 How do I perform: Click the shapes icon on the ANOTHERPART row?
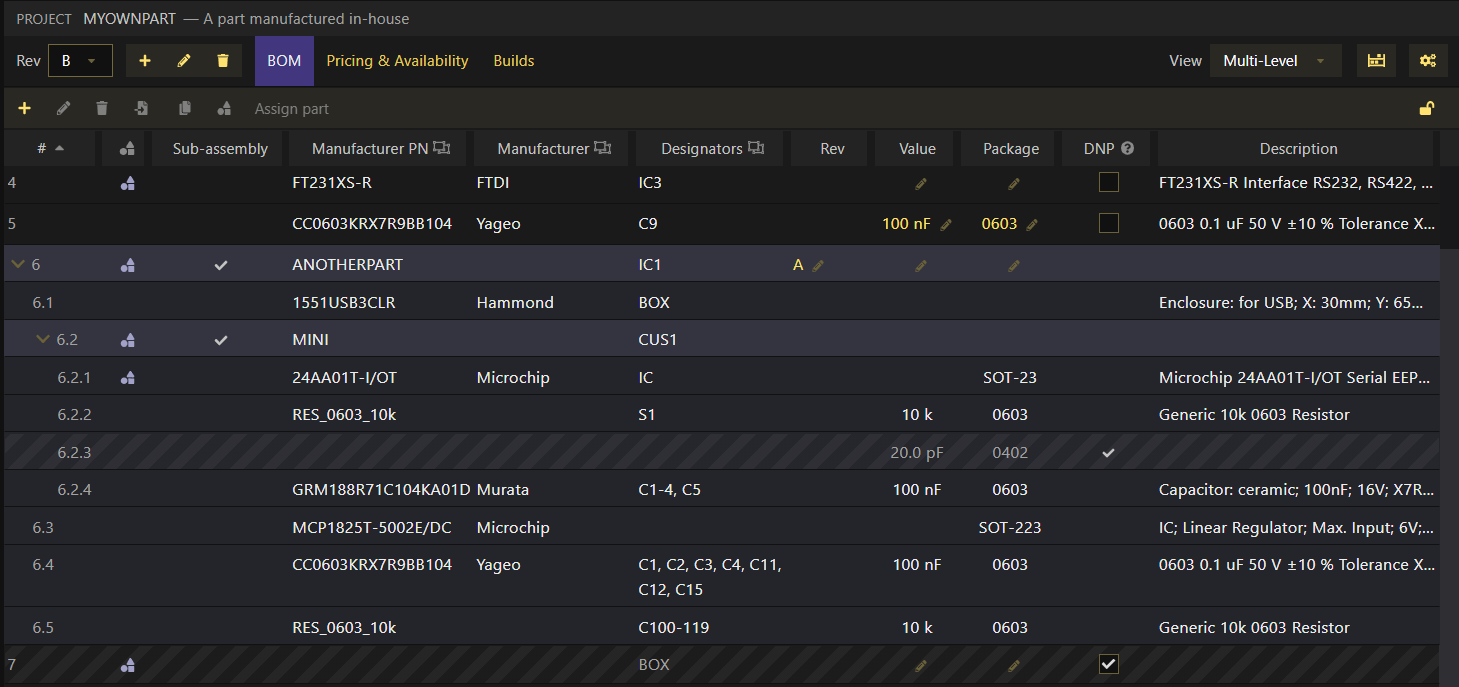coord(127,265)
